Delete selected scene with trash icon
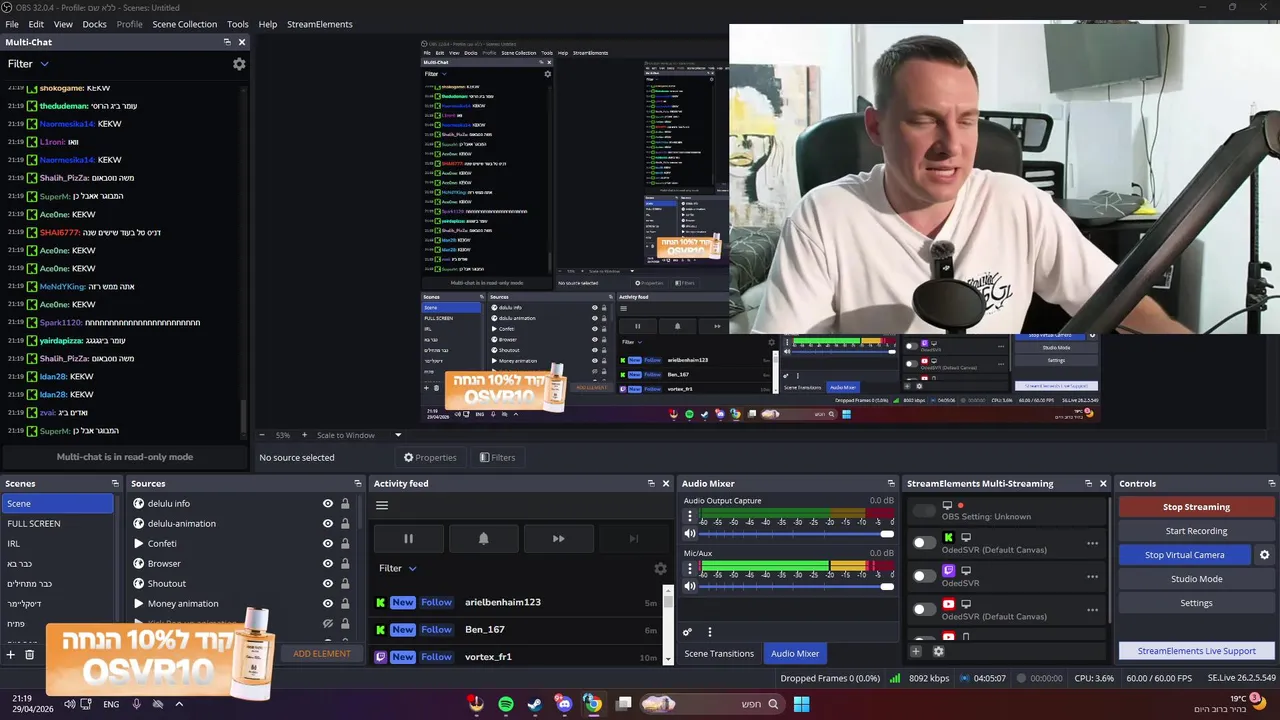This screenshot has height=720, width=1280. pyautogui.click(x=30, y=655)
